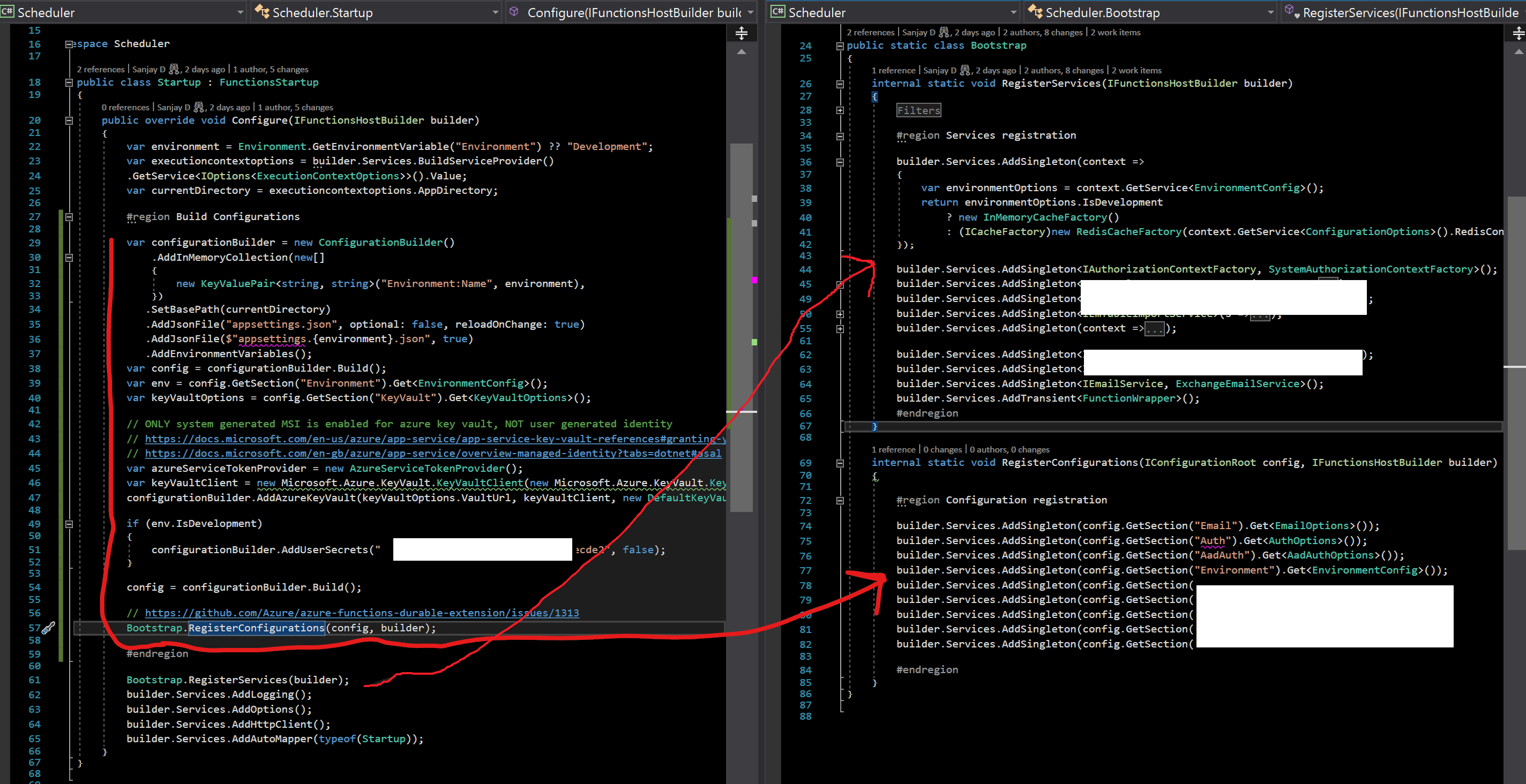Click the screwdriver Quick Actions icon at line 57
1526x784 pixels.
49,628
